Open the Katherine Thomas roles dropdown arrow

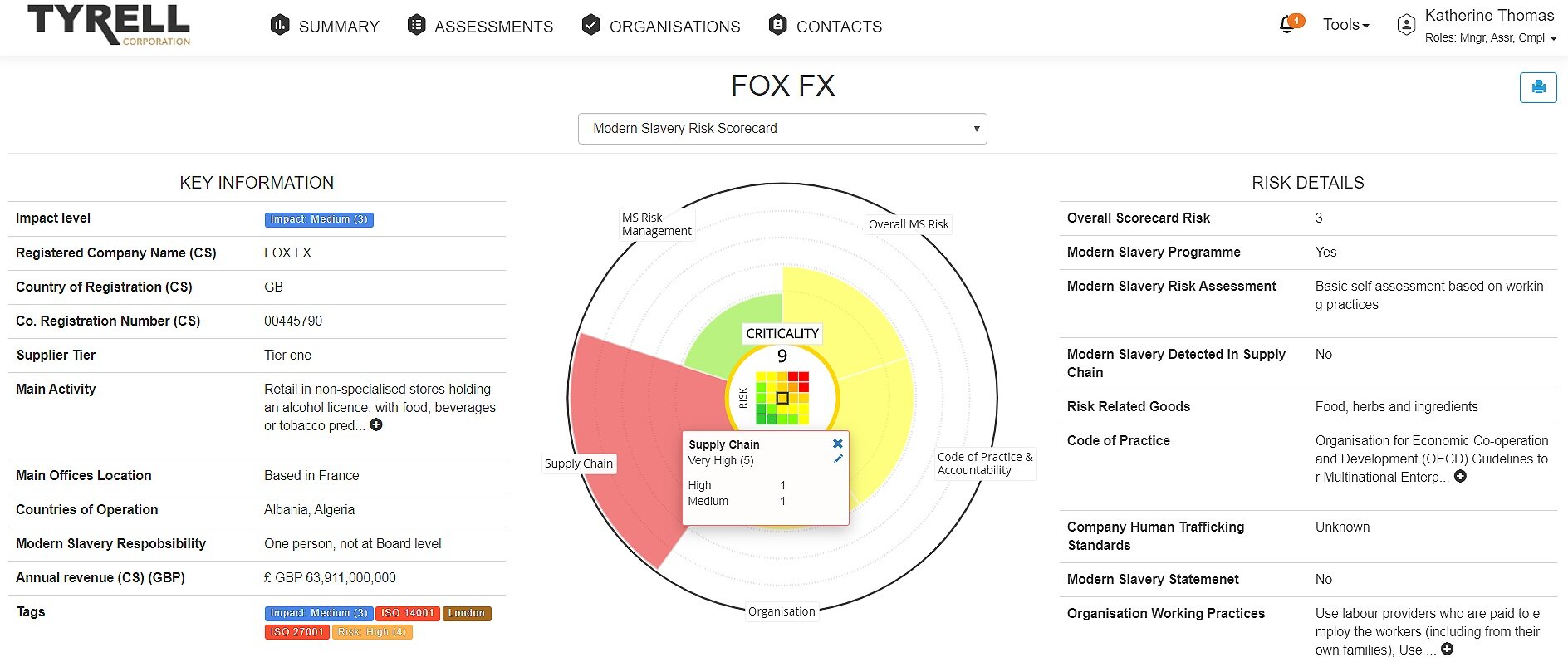(1553, 38)
